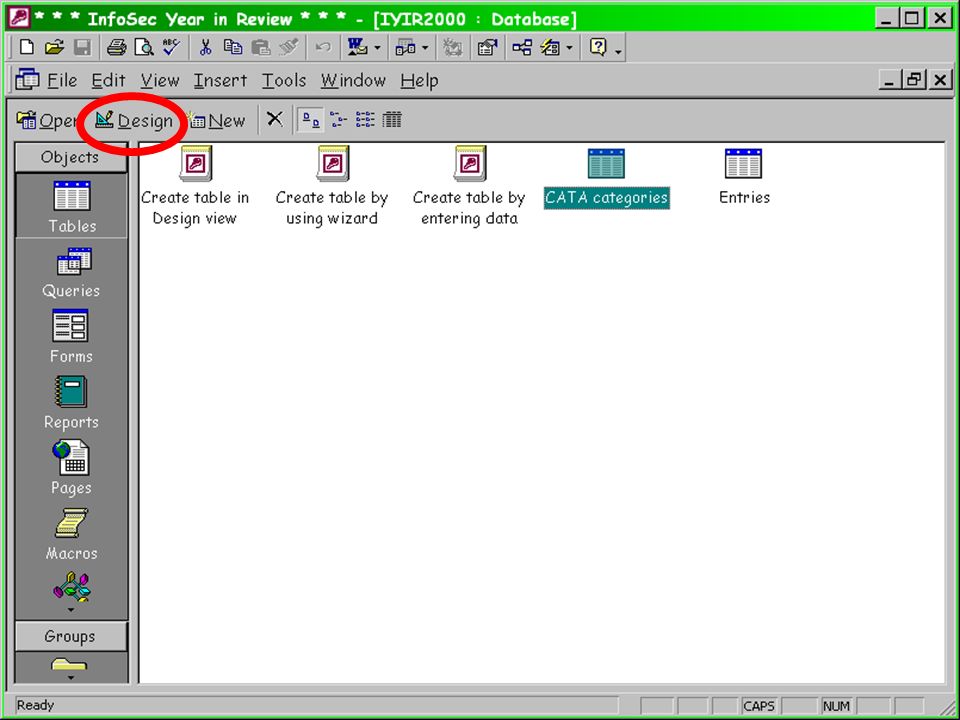Open the View menu

point(160,80)
